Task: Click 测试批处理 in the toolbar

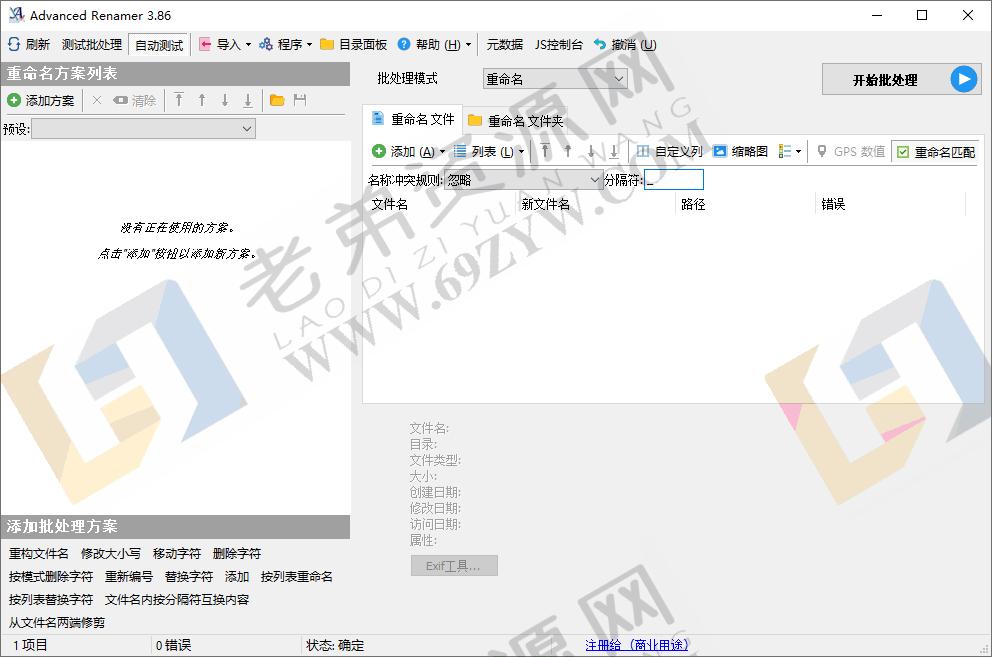Action: [x=90, y=44]
